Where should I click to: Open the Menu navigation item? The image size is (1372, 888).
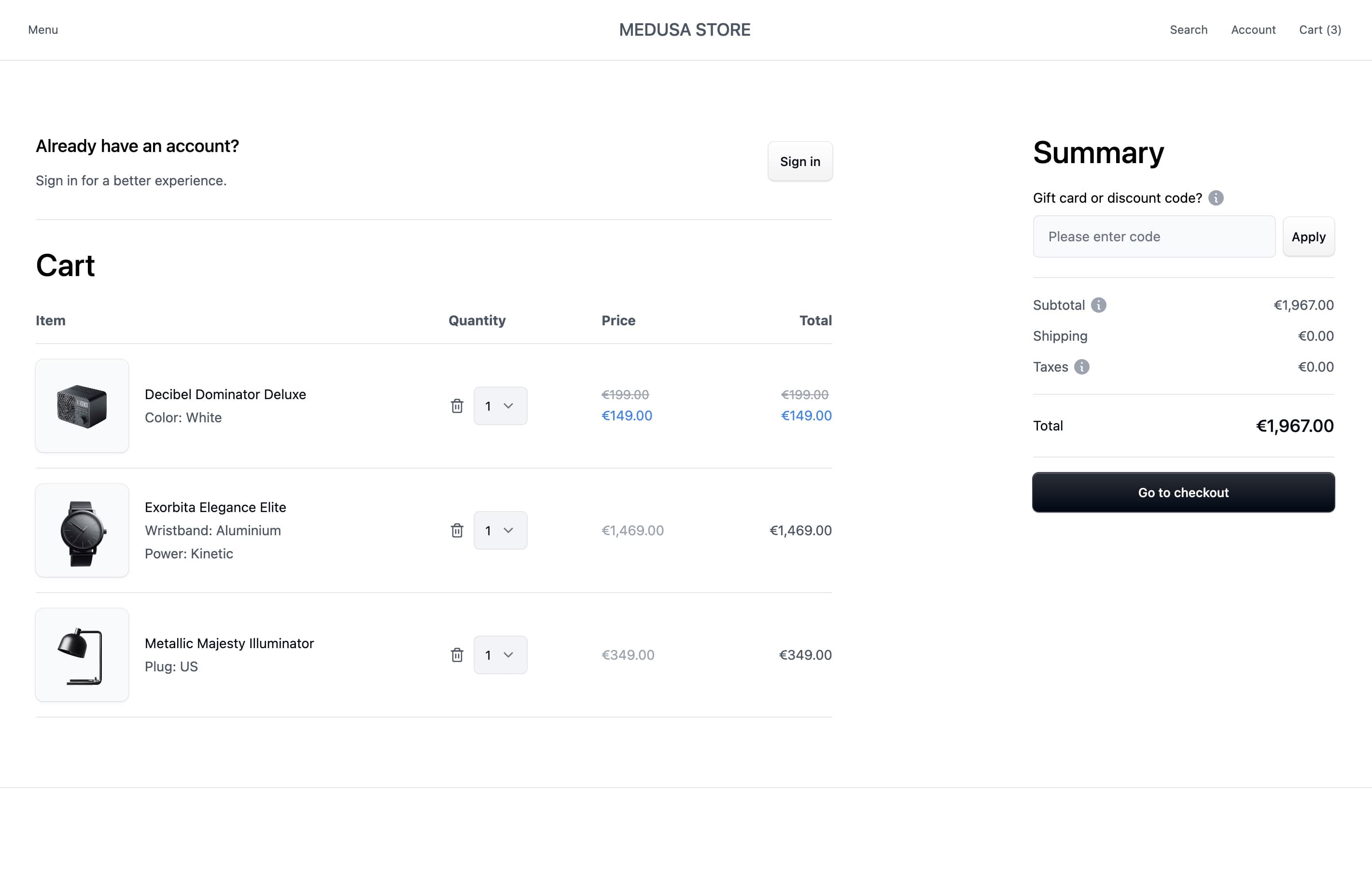(43, 29)
